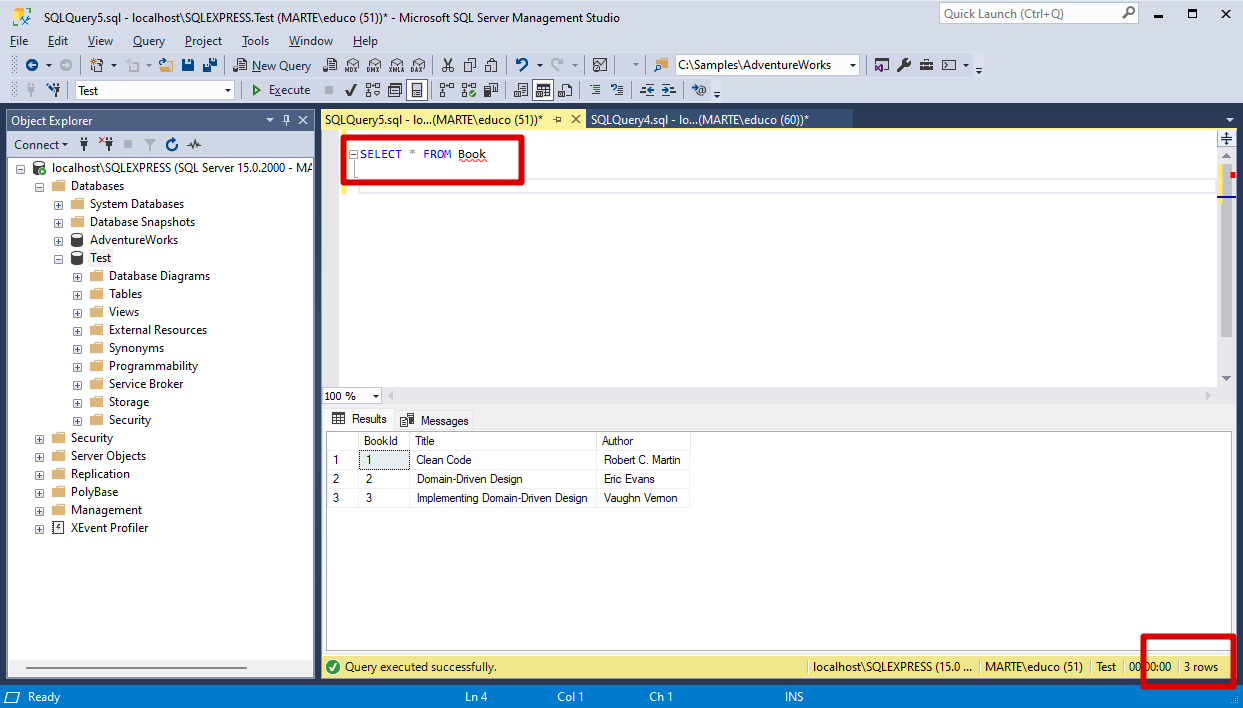The height and width of the screenshot is (708, 1243).
Task: Open the Toolbox briefcase icon
Action: [x=926, y=65]
